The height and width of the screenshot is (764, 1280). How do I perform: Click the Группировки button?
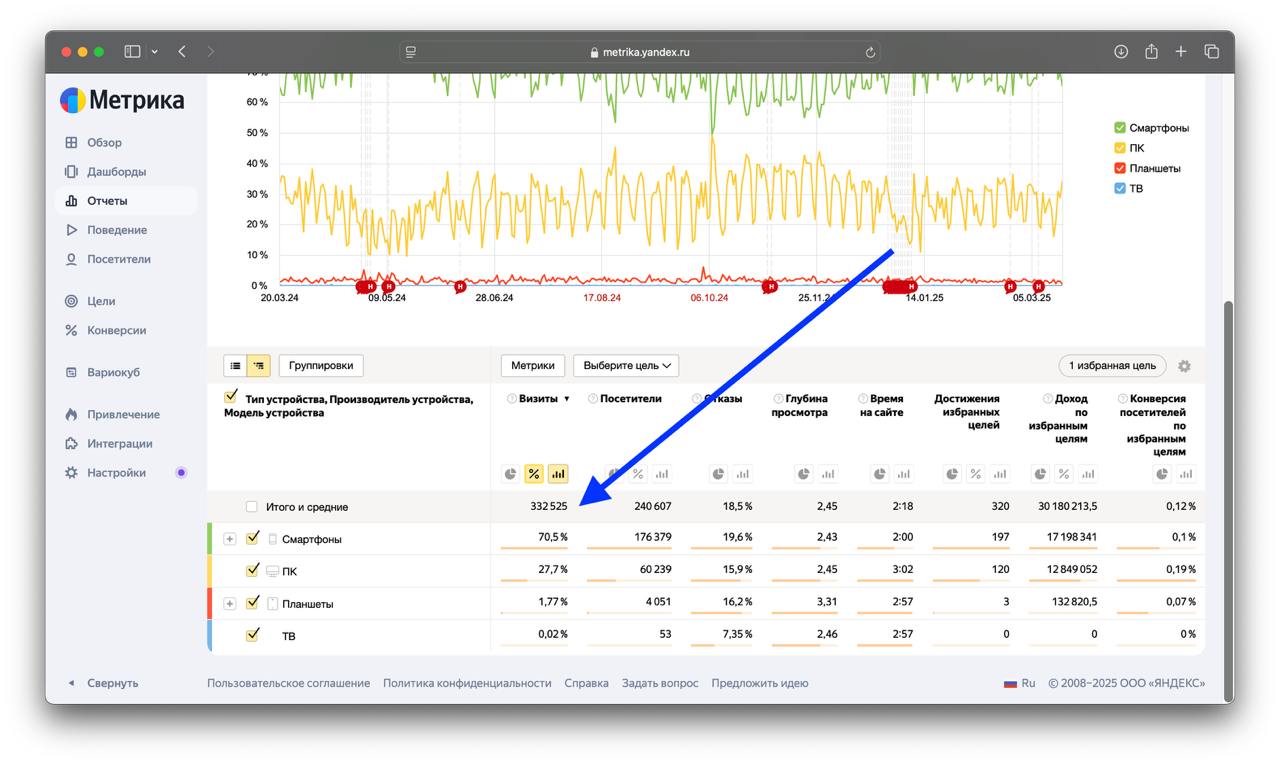(321, 366)
